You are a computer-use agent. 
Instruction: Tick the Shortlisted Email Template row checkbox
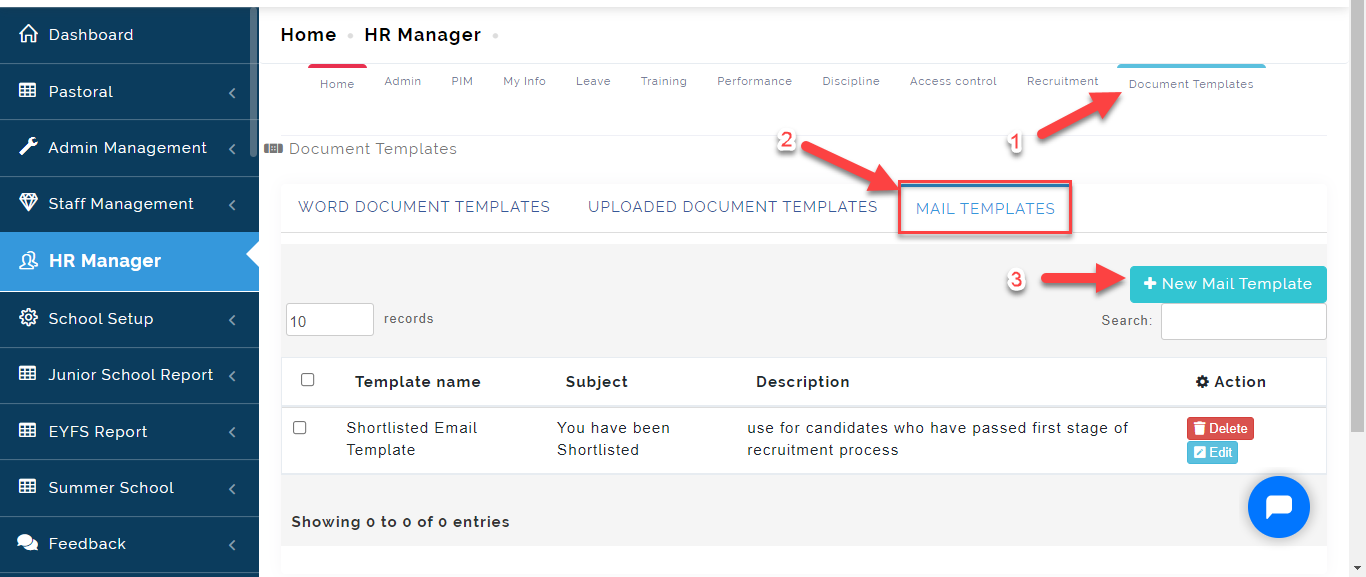coord(300,428)
